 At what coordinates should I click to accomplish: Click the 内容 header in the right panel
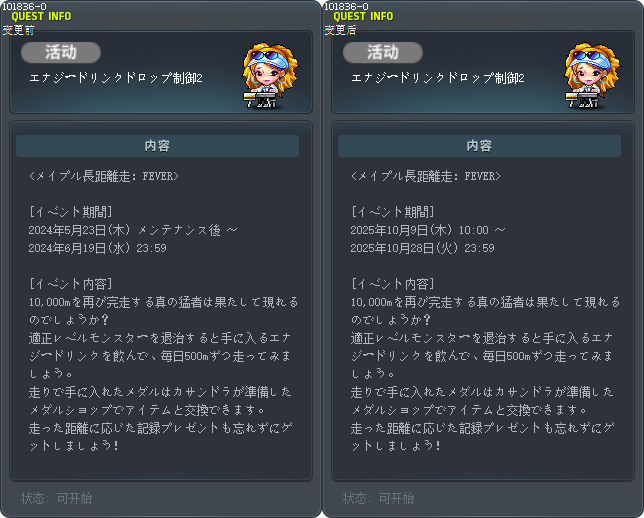pyautogui.click(x=479, y=146)
